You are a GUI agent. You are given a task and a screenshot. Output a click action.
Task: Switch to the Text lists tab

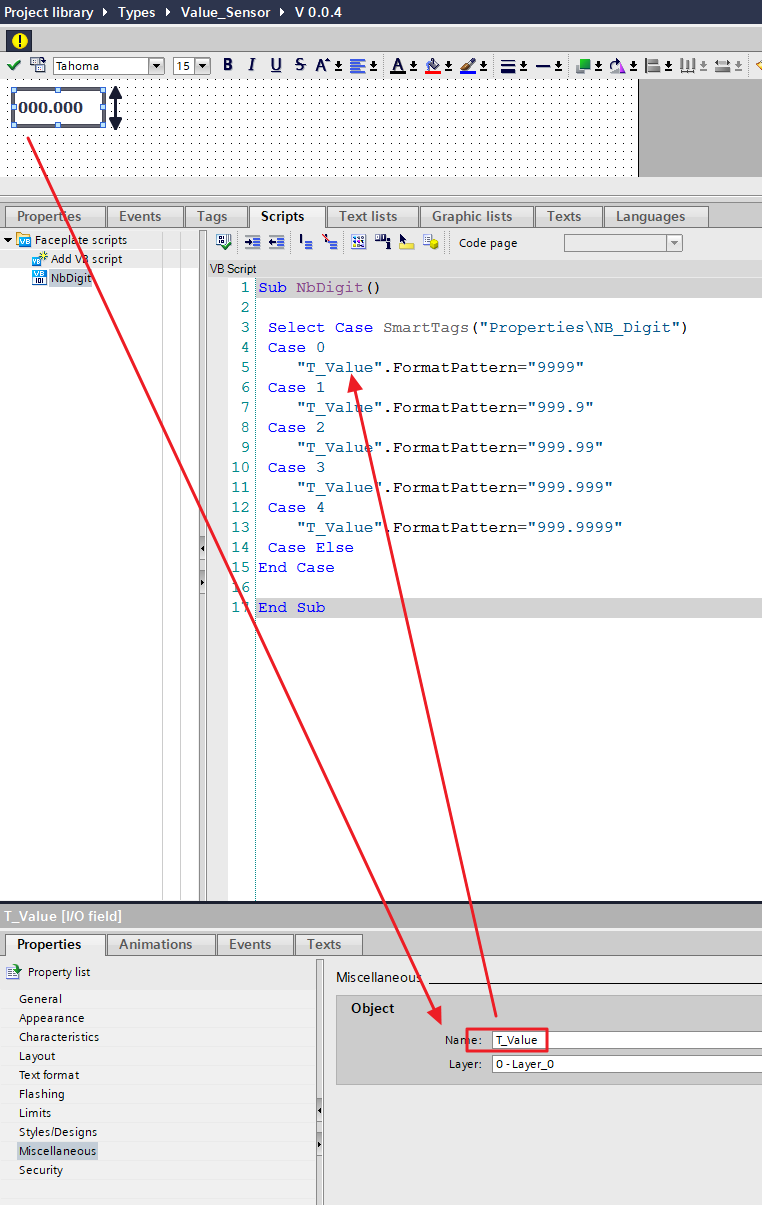368,216
